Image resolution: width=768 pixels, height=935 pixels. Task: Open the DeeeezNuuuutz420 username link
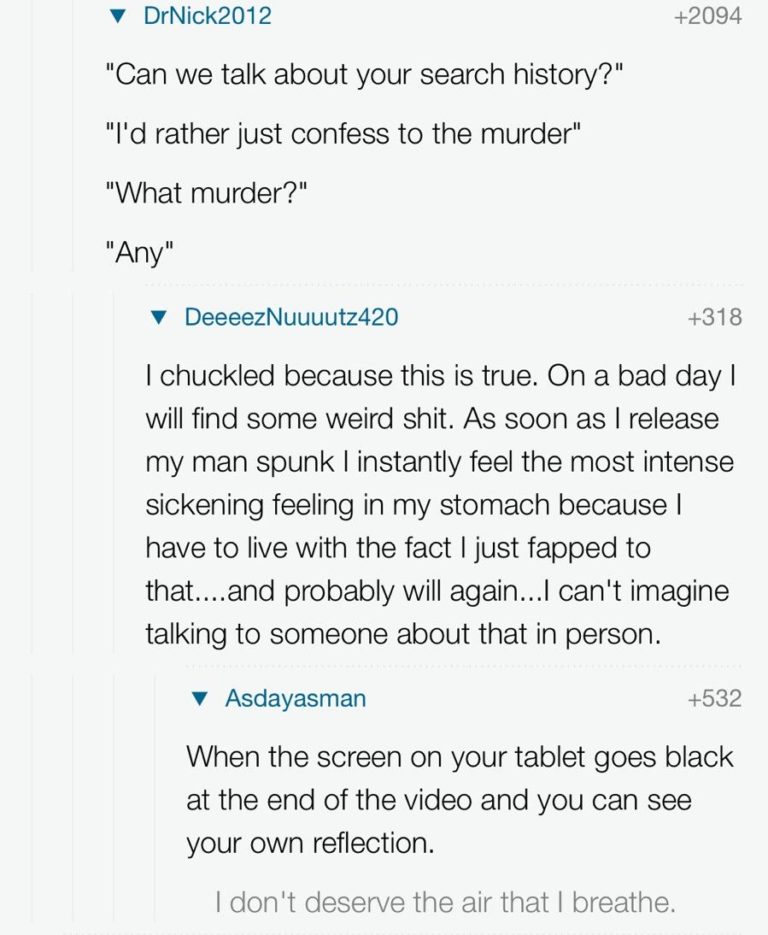click(291, 317)
